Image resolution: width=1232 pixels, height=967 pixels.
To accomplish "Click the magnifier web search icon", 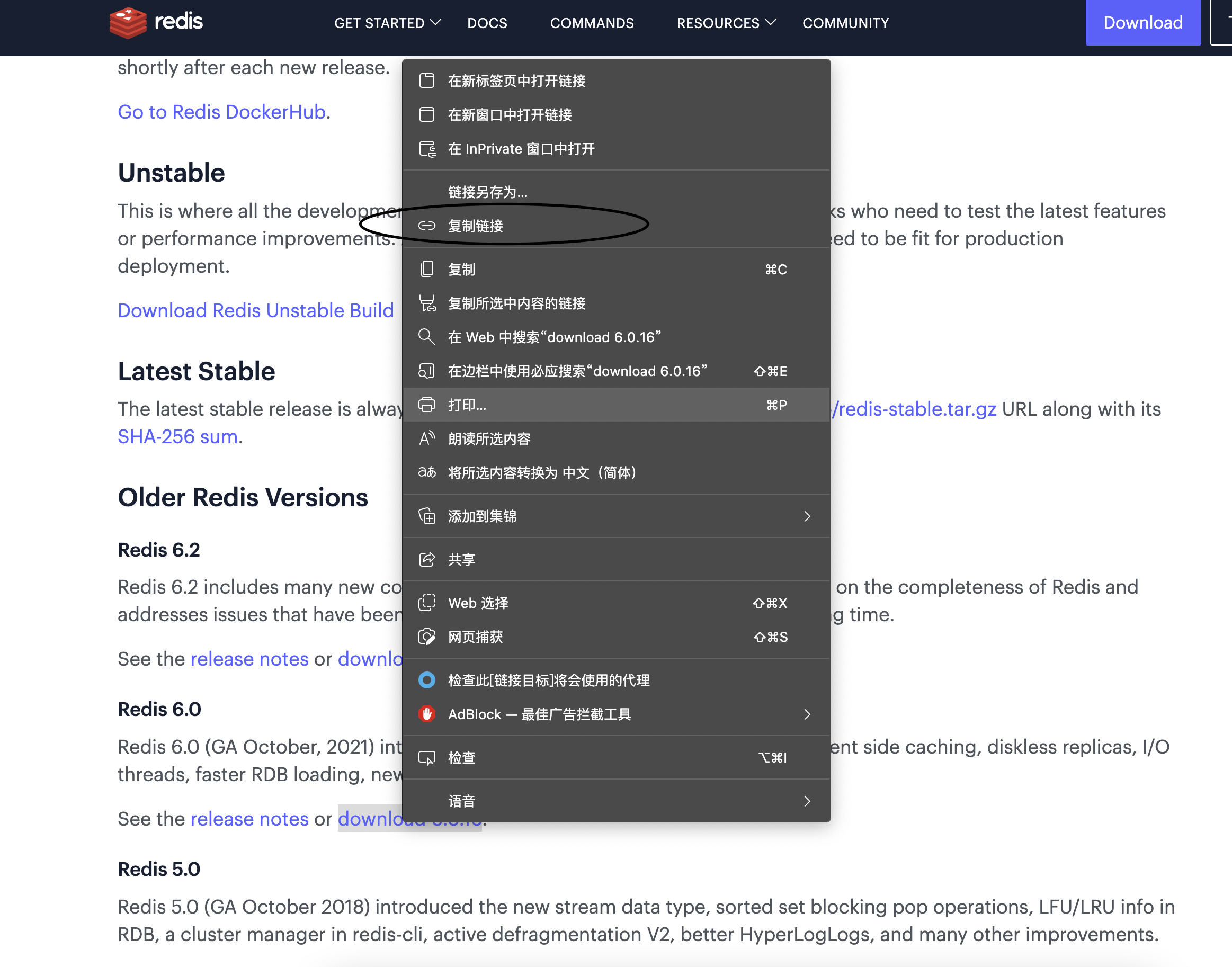I will (426, 337).
